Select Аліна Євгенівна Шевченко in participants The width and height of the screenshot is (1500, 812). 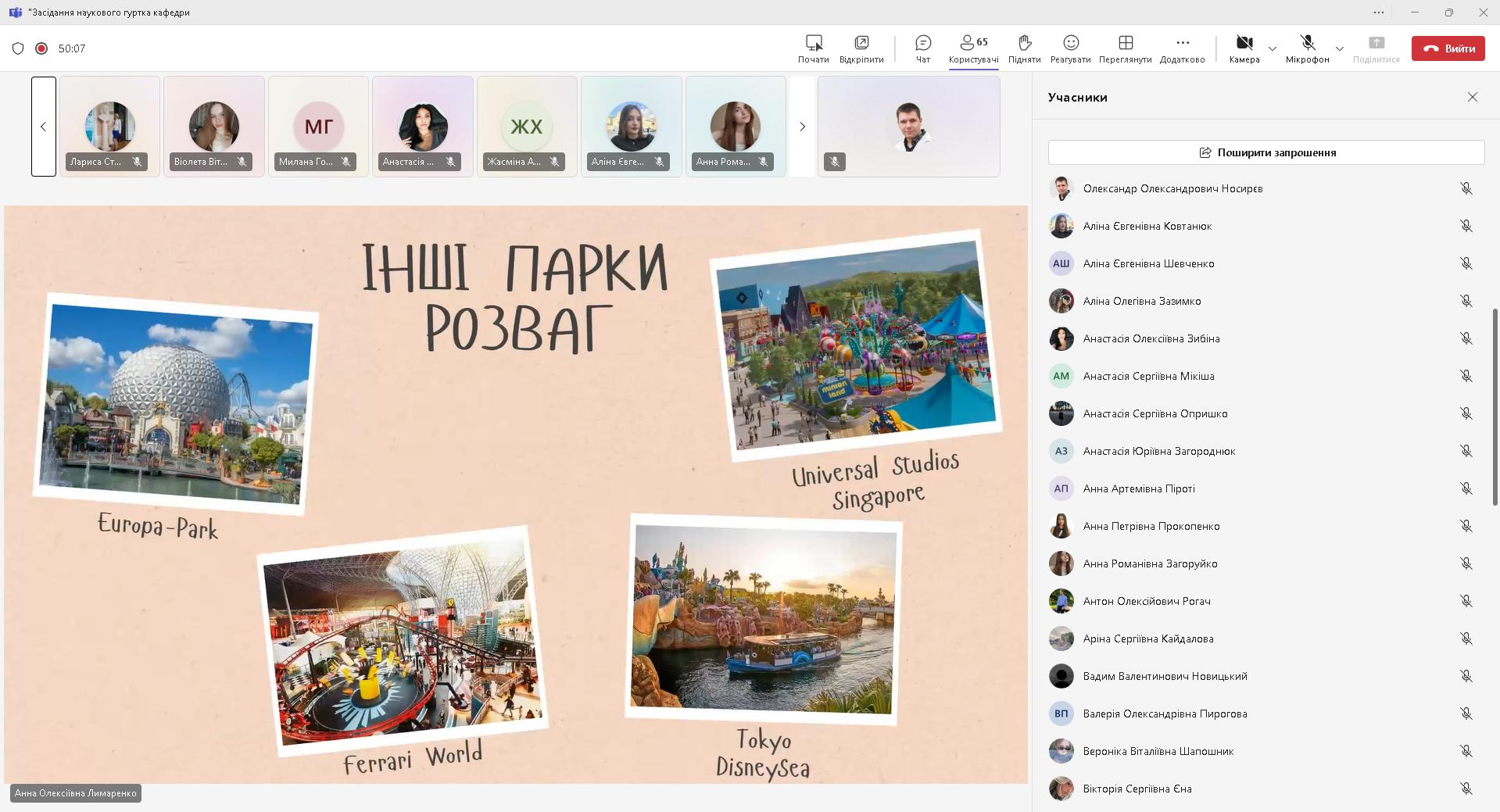pos(1266,263)
